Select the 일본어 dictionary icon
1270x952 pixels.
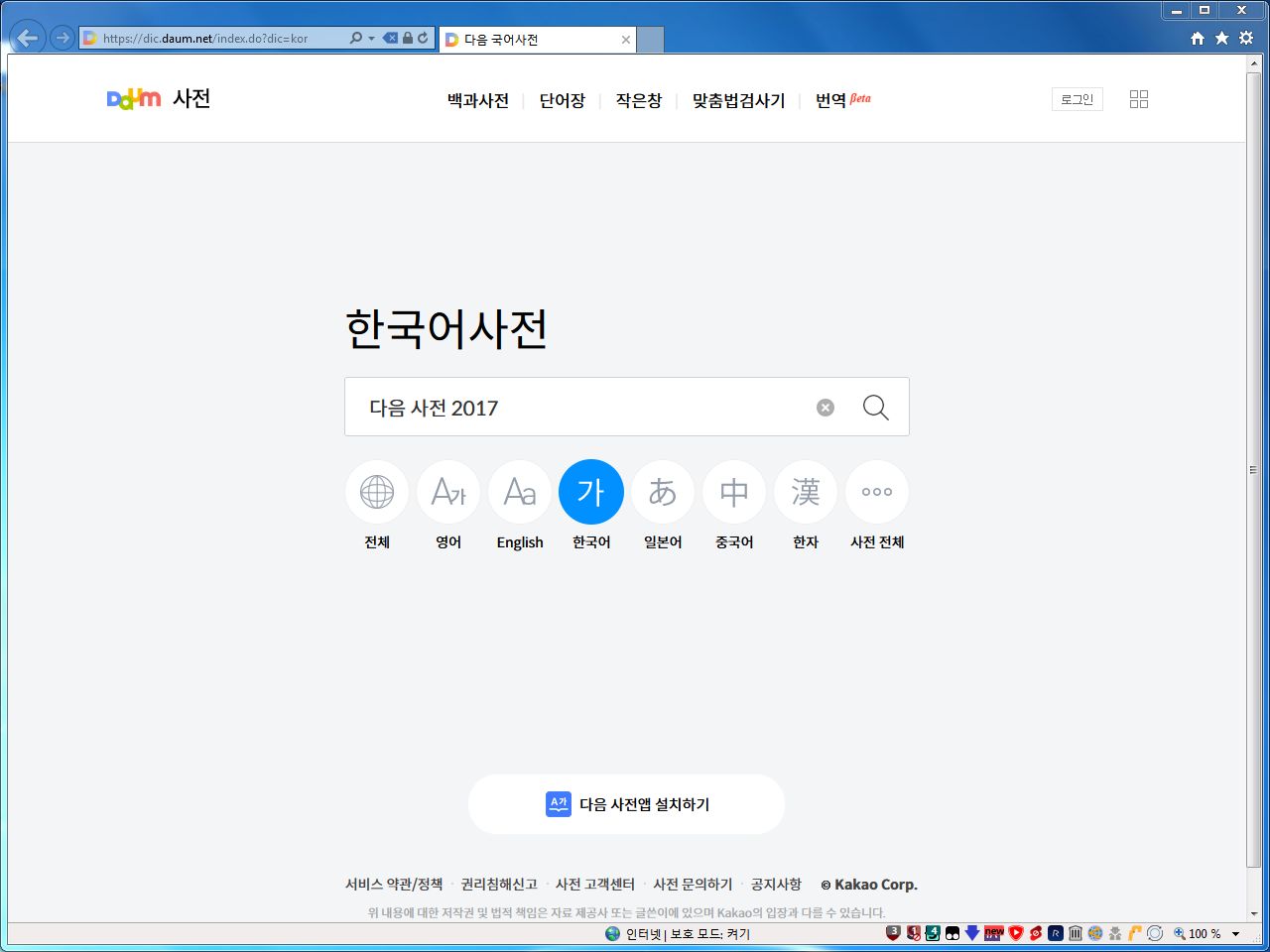point(663,492)
